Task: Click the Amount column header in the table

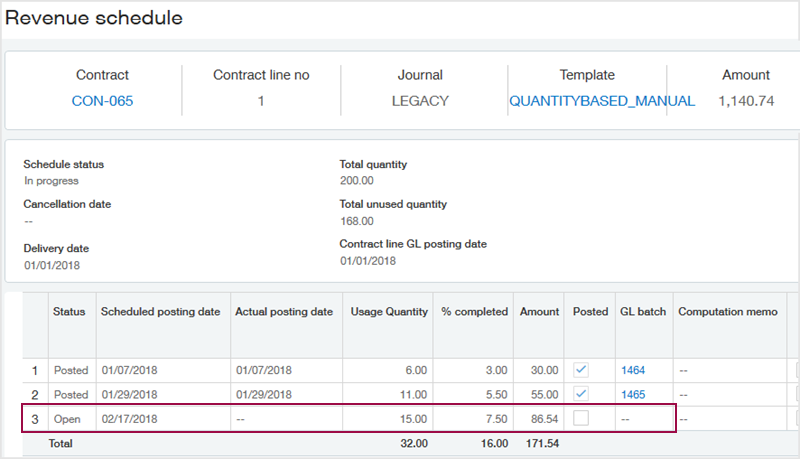Action: (x=539, y=312)
